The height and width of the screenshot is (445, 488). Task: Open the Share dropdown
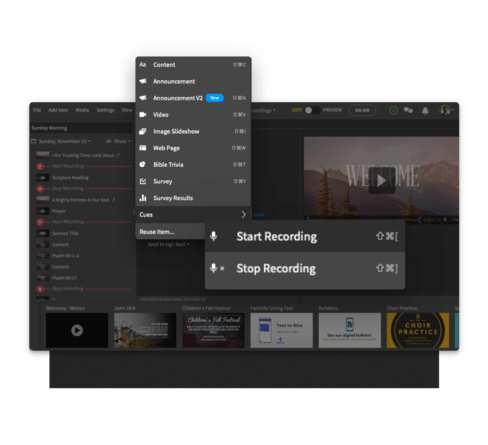pos(118,141)
